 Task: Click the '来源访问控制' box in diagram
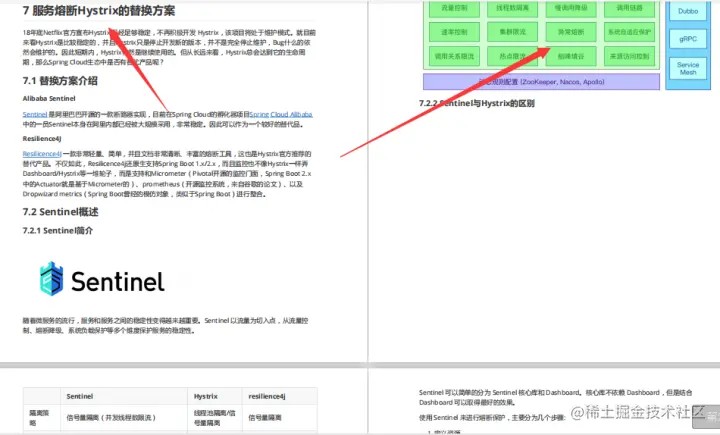click(x=629, y=56)
